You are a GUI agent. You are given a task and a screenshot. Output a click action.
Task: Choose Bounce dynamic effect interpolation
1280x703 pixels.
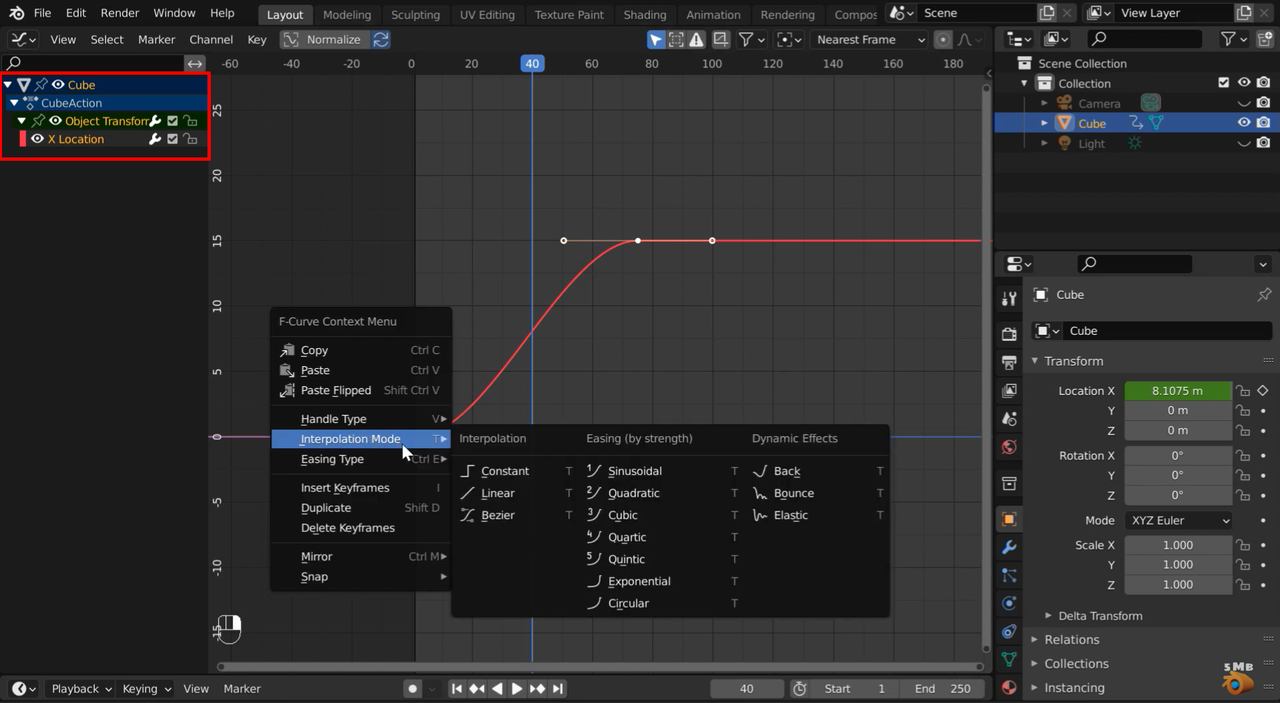tap(818, 493)
